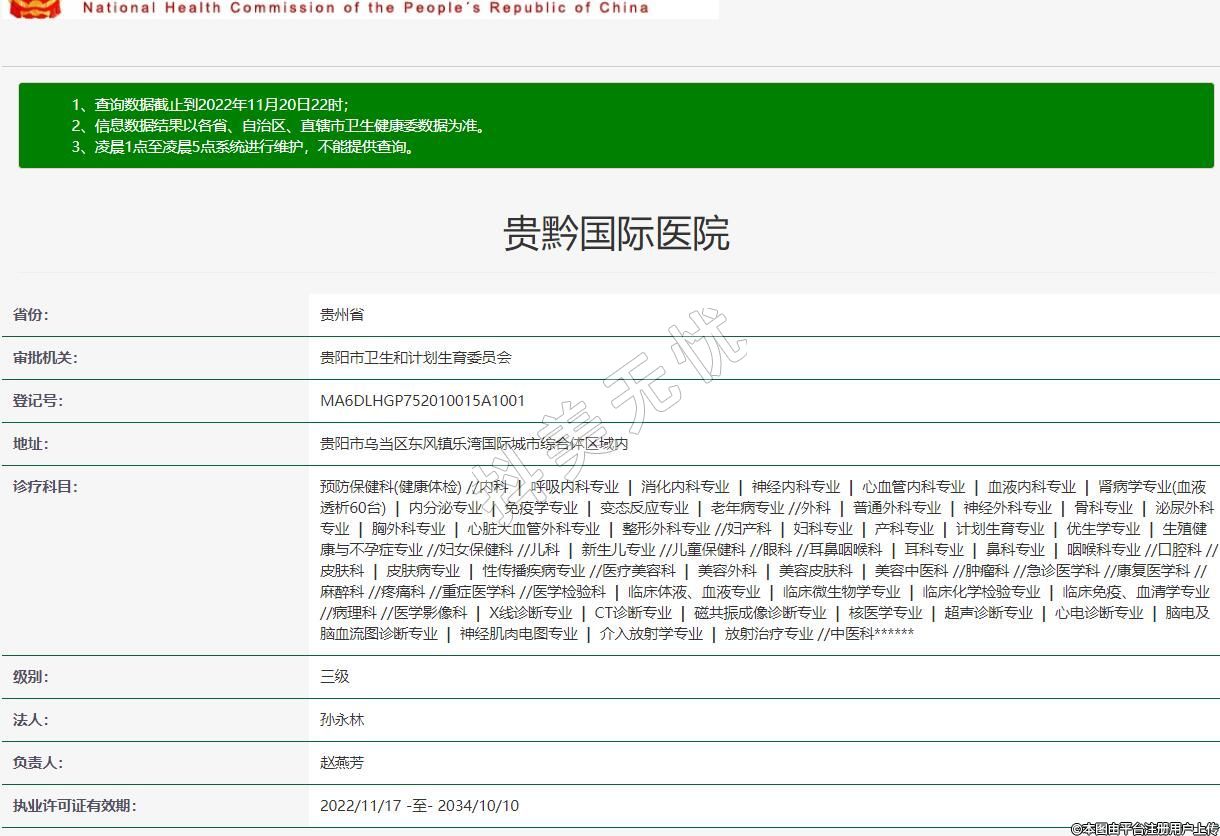Click the hospital title 贵黔国际医院
This screenshot has width=1220, height=836.
click(x=616, y=233)
